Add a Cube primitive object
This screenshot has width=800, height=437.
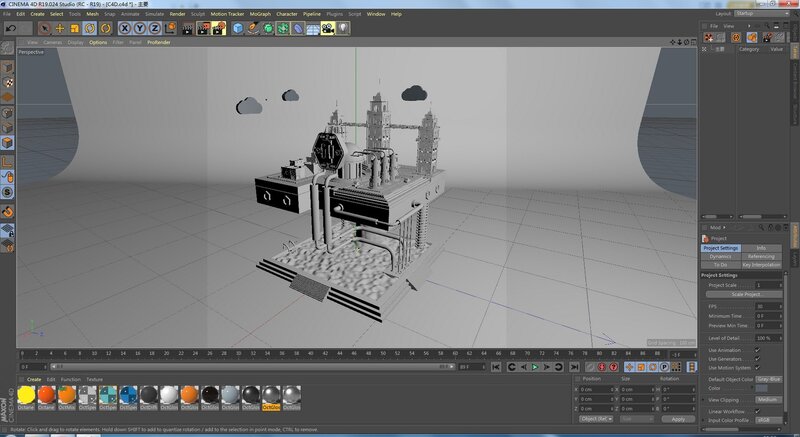(x=239, y=28)
